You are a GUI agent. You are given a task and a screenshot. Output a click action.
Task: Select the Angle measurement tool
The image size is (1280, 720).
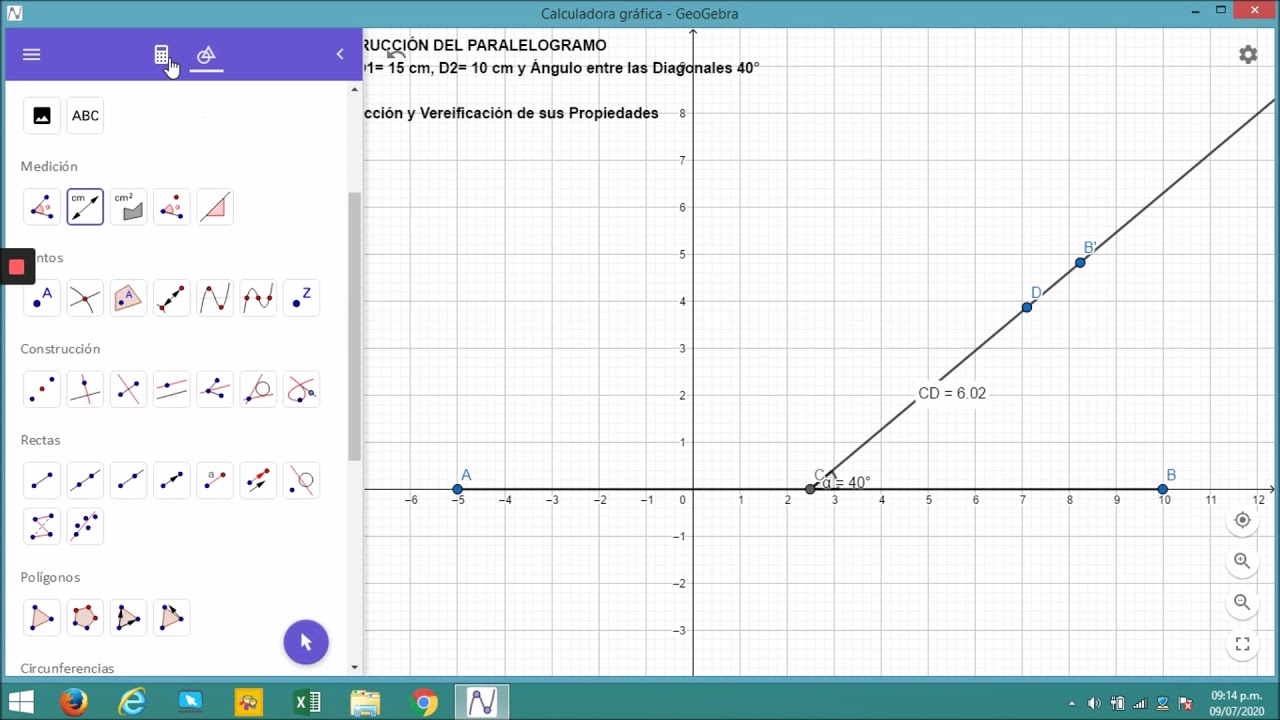click(42, 207)
